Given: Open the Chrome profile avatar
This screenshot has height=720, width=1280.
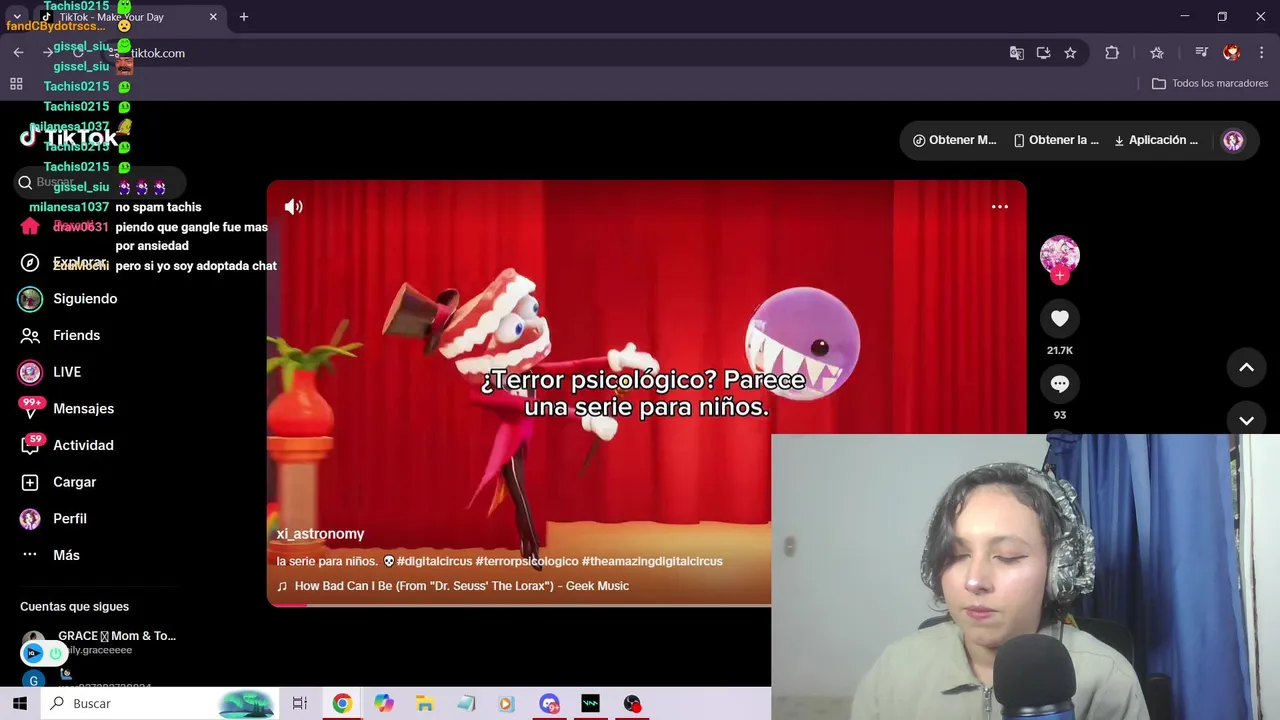Looking at the screenshot, I should click(1231, 53).
